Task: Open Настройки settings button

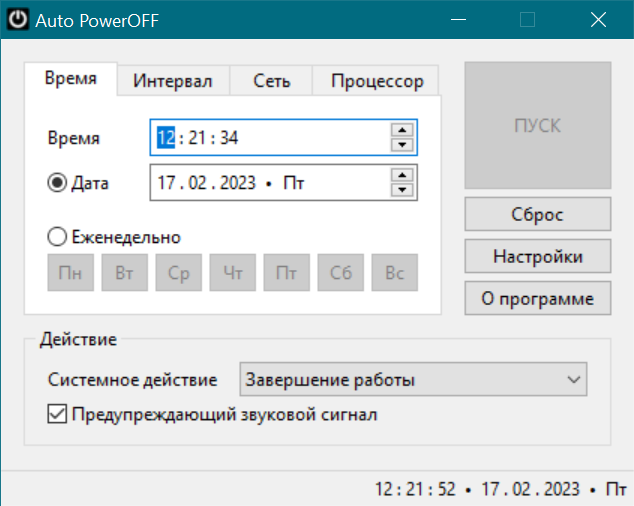Action: (537, 256)
